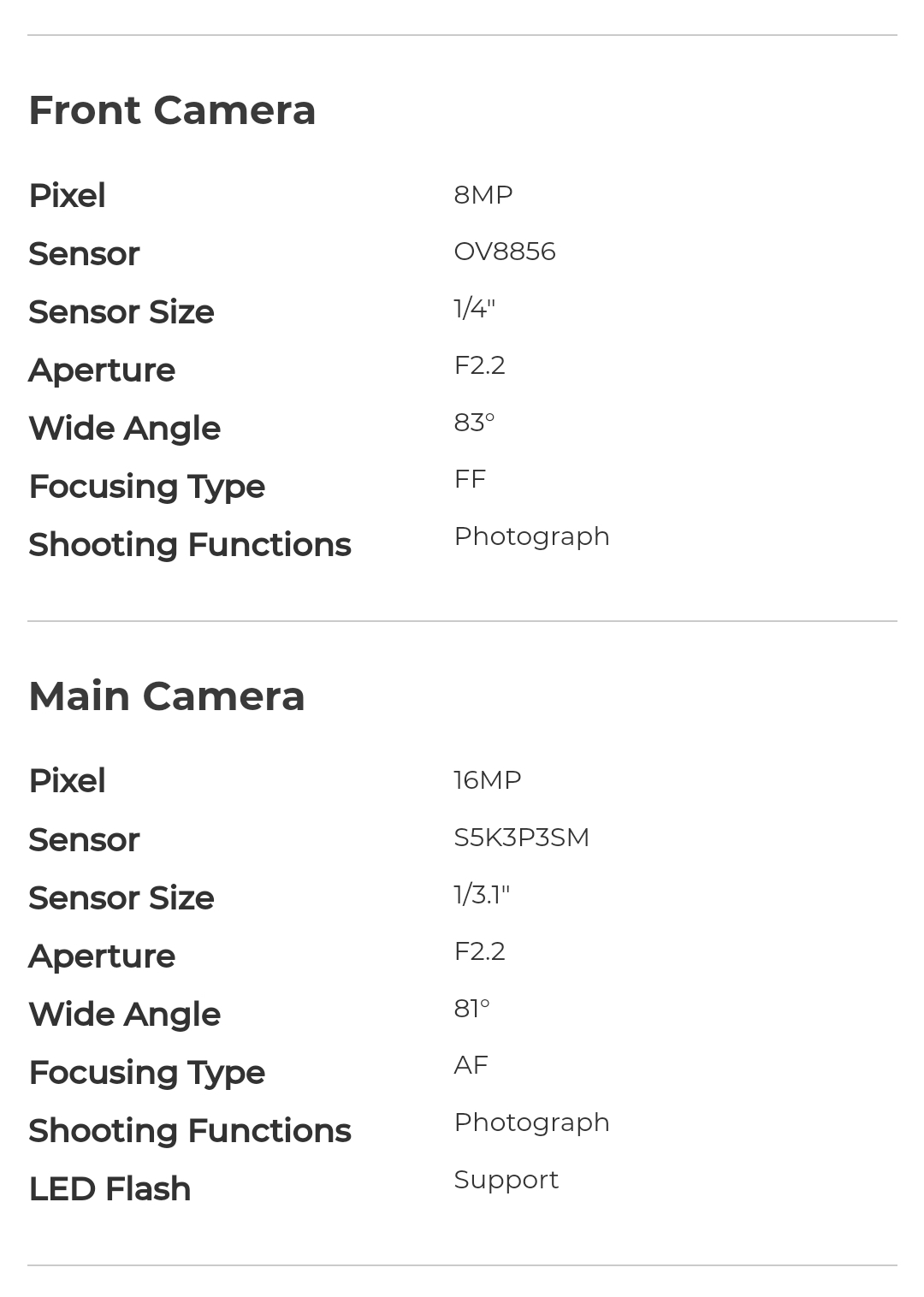924x1297 pixels.
Task: Click the front camera Sensor Size label
Action: tap(121, 312)
